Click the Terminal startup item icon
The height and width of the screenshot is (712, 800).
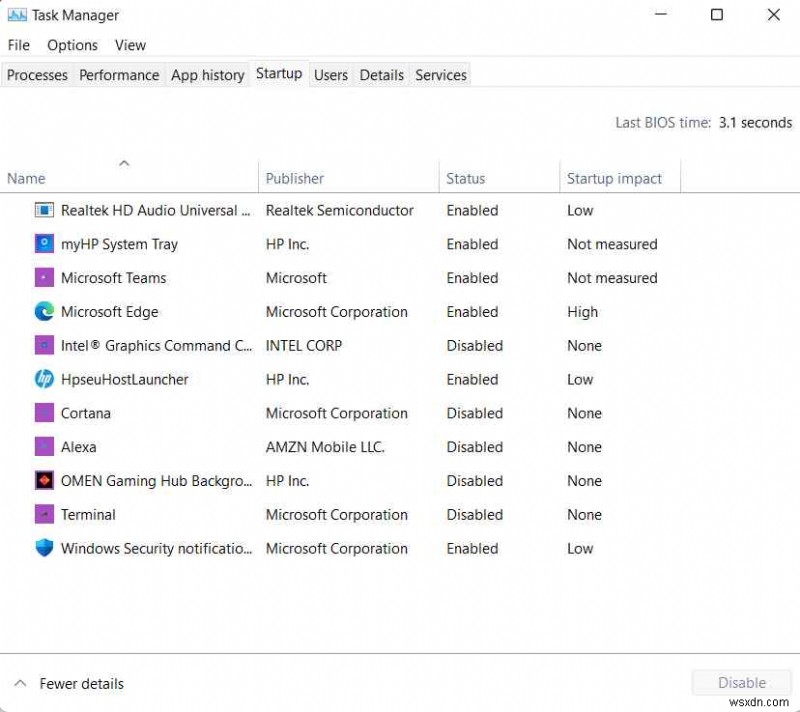[x=44, y=514]
